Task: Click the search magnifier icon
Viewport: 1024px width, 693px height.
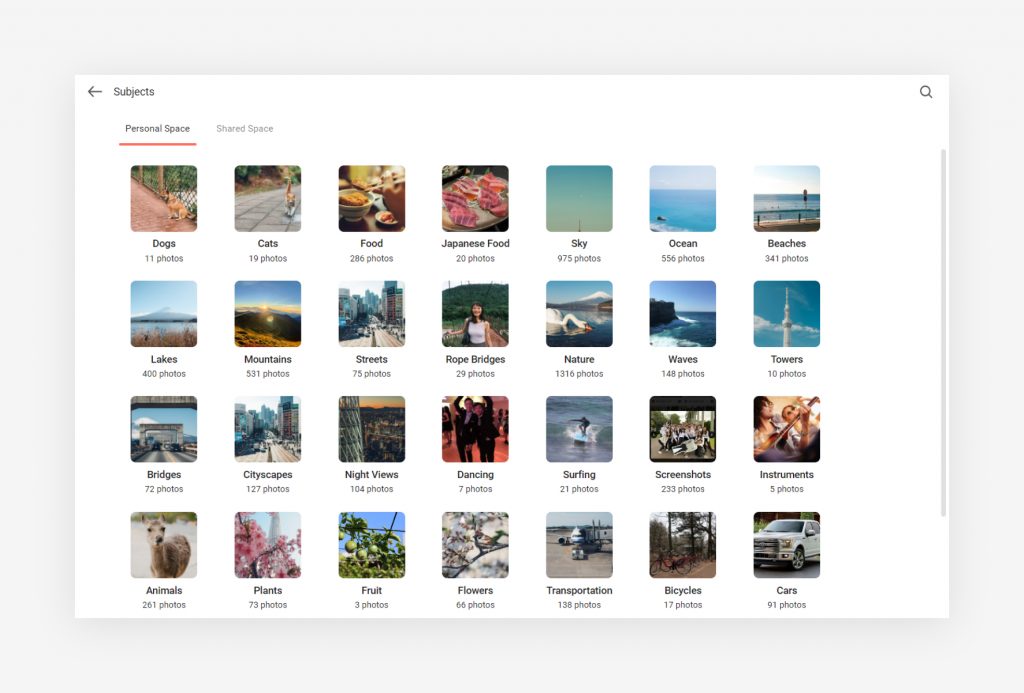Action: point(925,91)
